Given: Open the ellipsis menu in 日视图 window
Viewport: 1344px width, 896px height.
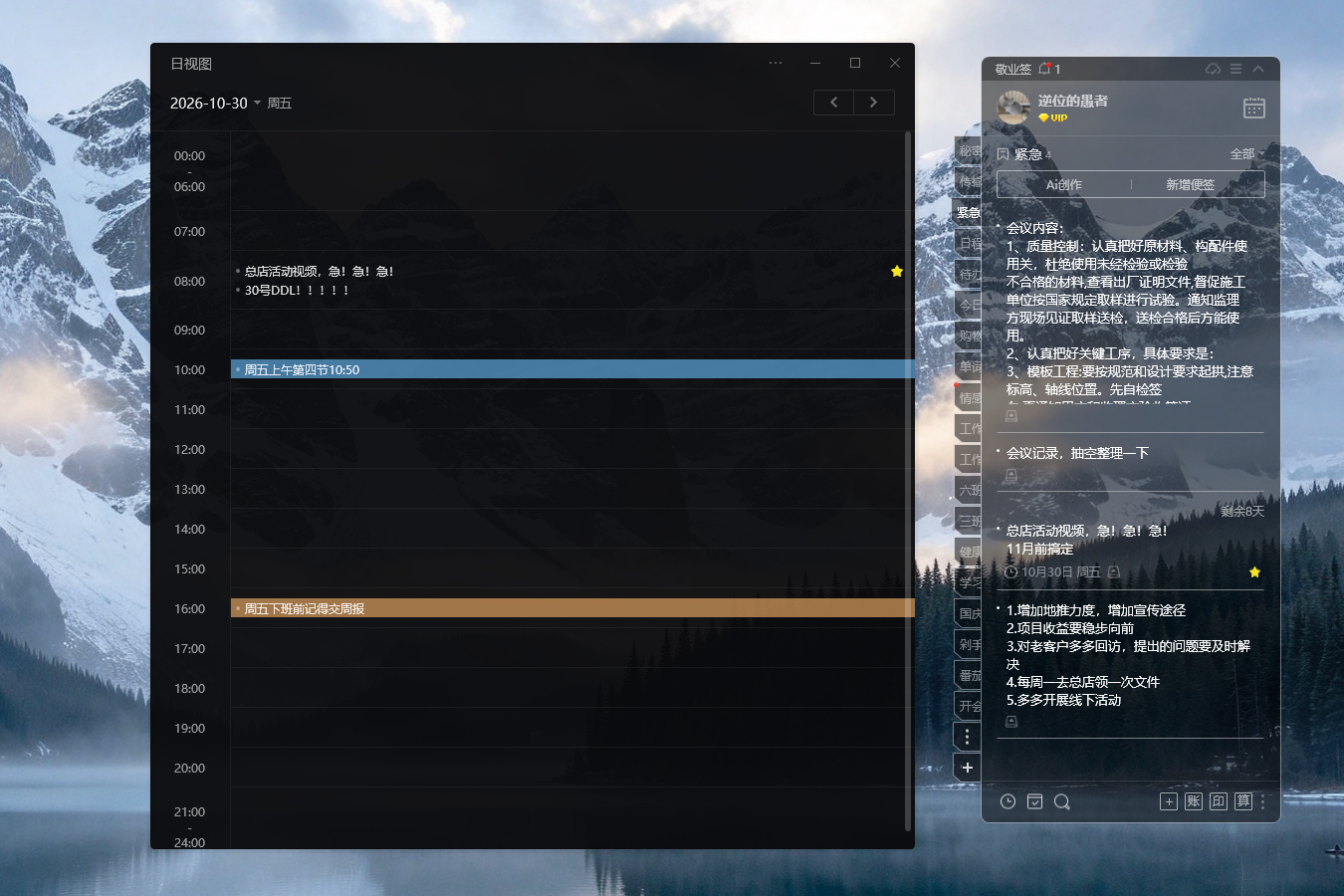Looking at the screenshot, I should point(776,63).
